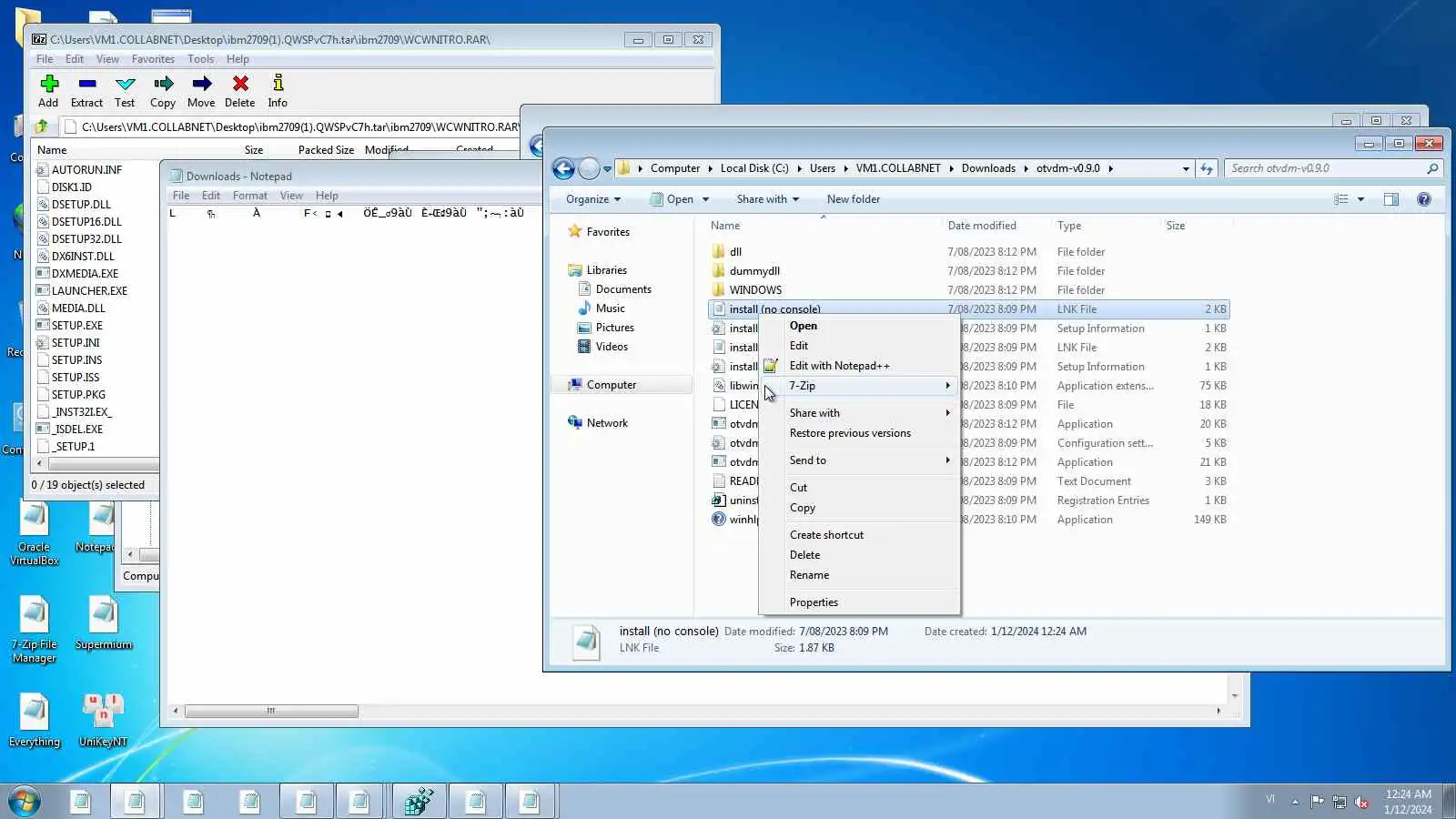Screen dimensions: 1456x819
Task: Open Info from the 7-Zip toolbar
Action: pos(278,90)
